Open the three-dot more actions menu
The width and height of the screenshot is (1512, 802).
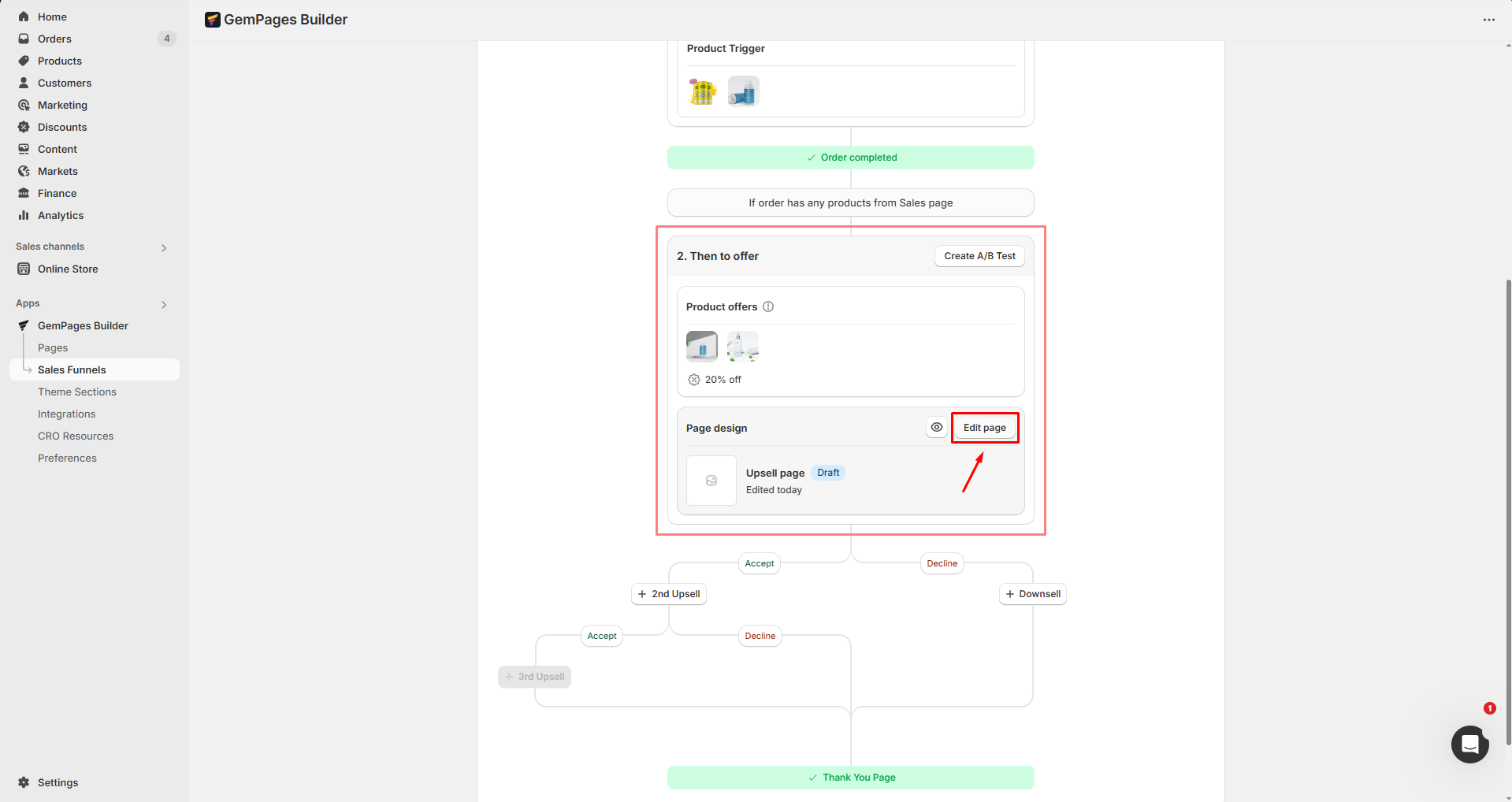(1488, 20)
